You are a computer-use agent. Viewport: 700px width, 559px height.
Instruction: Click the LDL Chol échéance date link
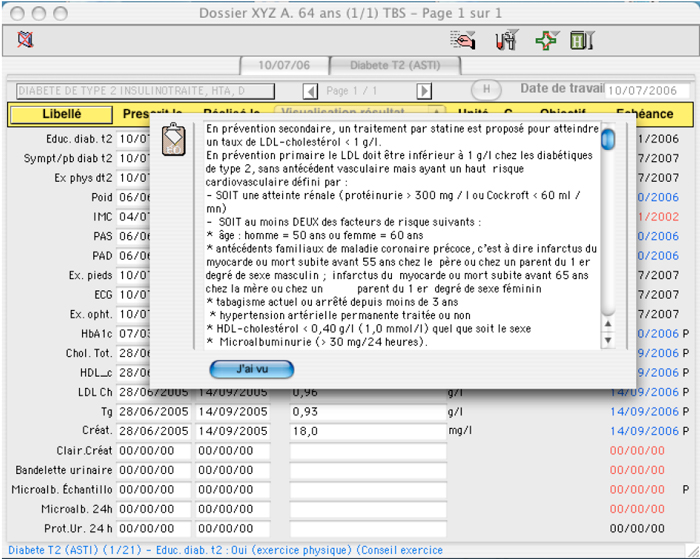tap(643, 392)
